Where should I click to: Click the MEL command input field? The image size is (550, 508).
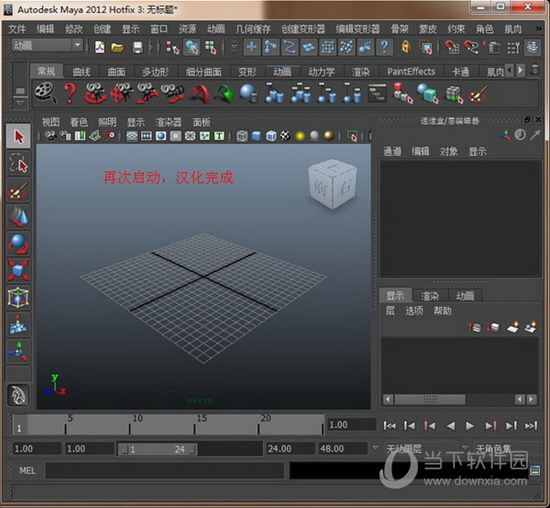(x=165, y=470)
